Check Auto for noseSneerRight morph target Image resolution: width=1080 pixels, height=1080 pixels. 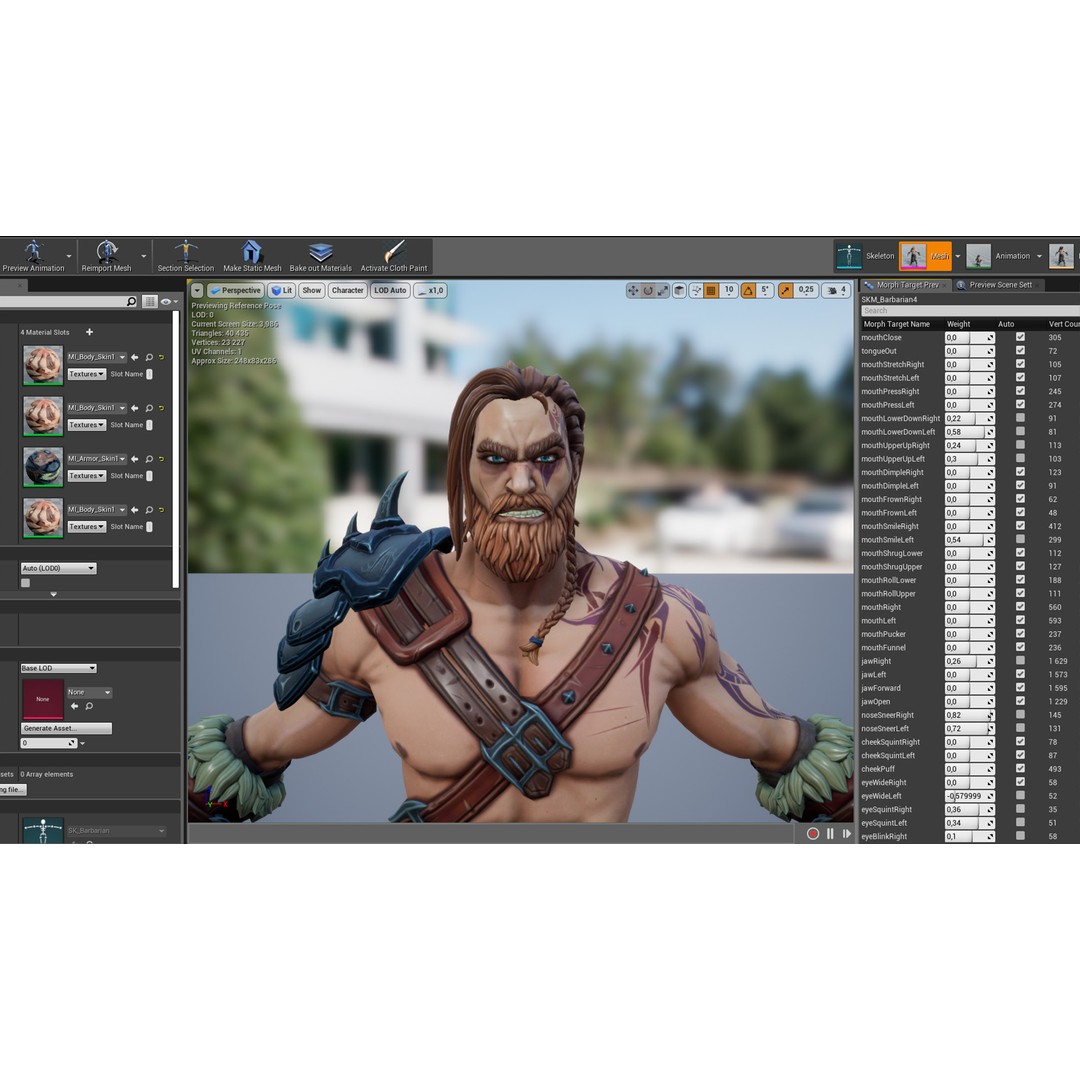(1020, 715)
